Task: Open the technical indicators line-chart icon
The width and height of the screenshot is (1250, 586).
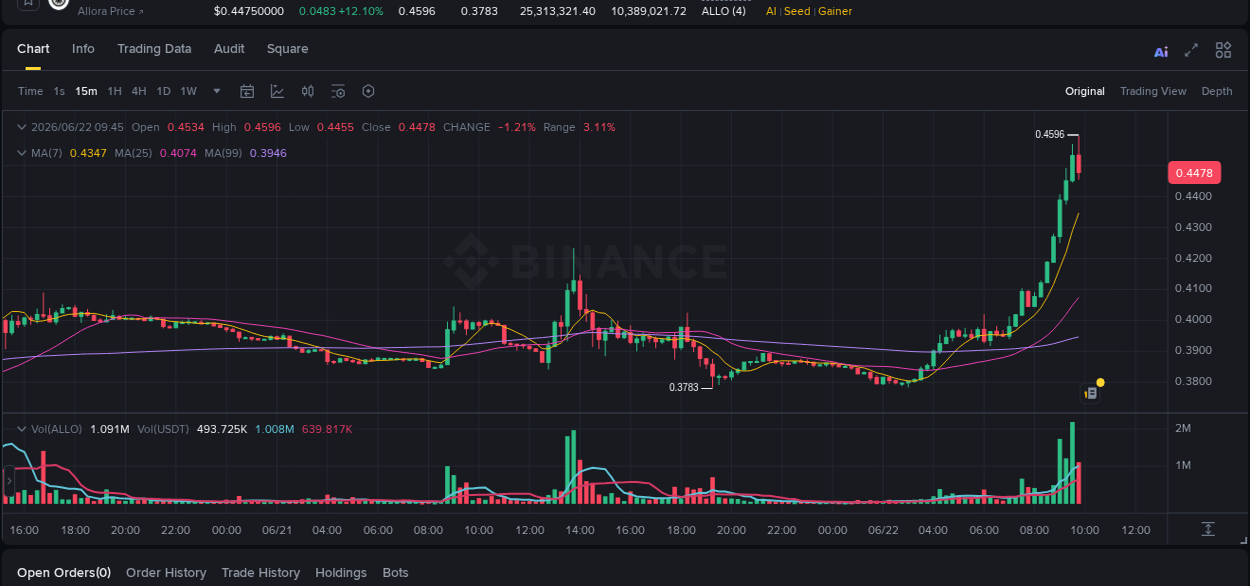Action: [x=277, y=91]
